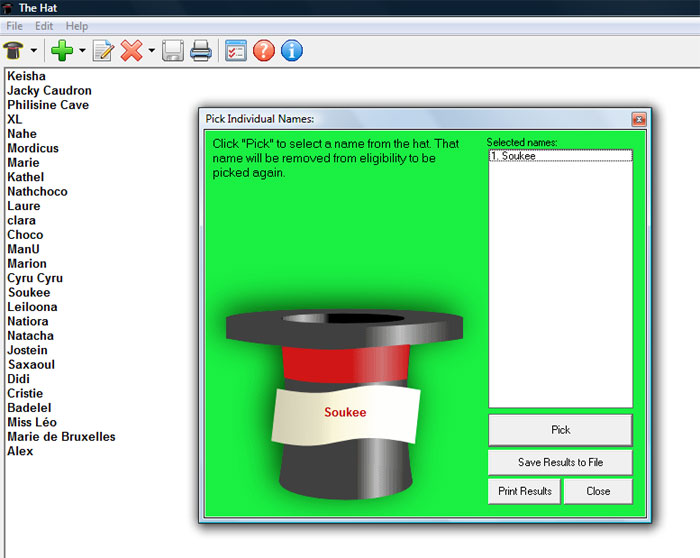This screenshot has height=558, width=700.
Task: Open the hat icon dropdown arrow
Action: (x=34, y=50)
